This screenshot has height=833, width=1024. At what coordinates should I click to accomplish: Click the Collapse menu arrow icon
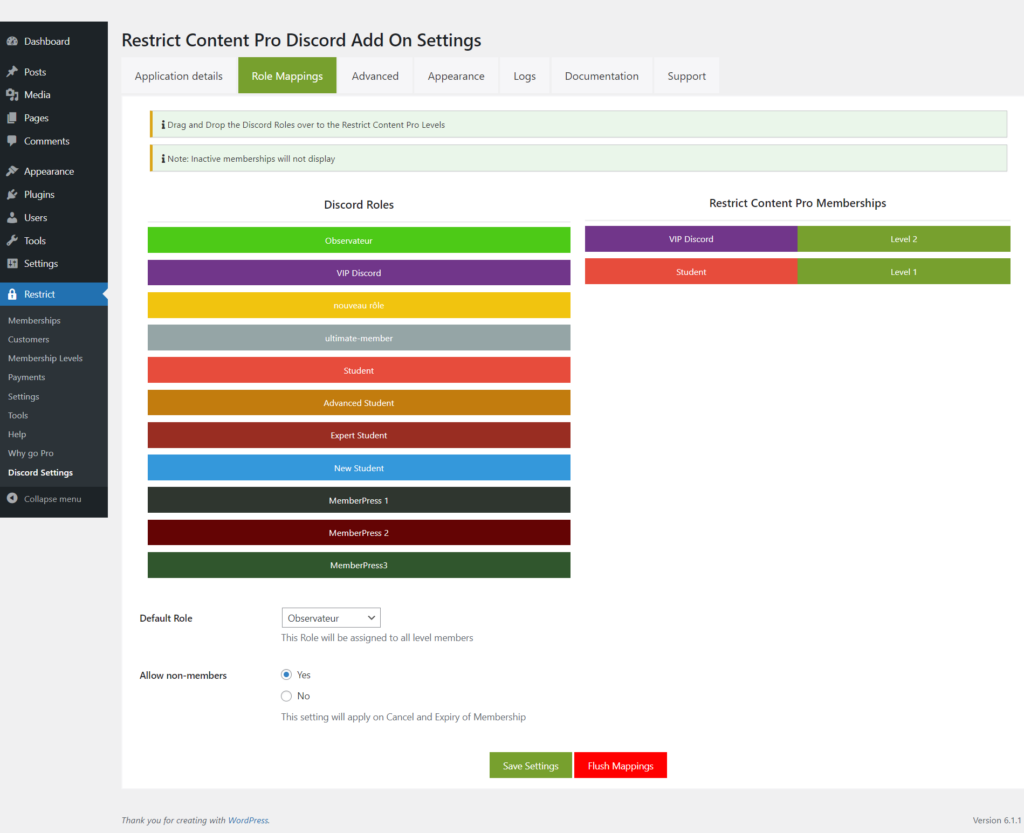point(12,498)
